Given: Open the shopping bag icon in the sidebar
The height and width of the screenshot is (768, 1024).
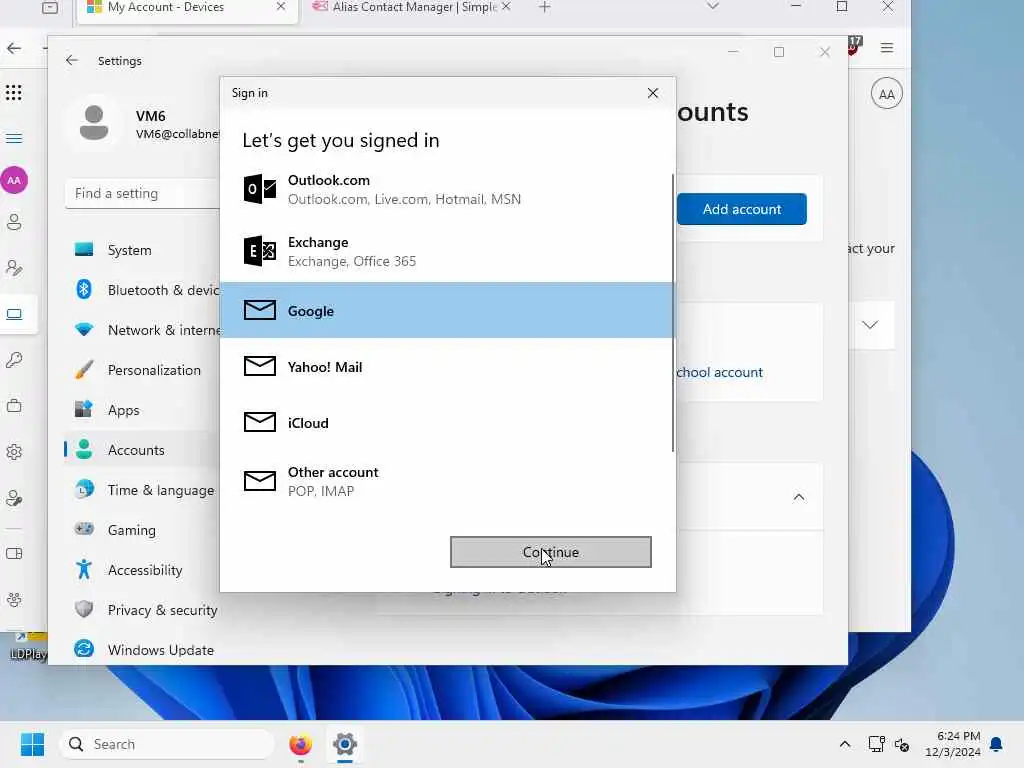Looking at the screenshot, I should pyautogui.click(x=14, y=406).
